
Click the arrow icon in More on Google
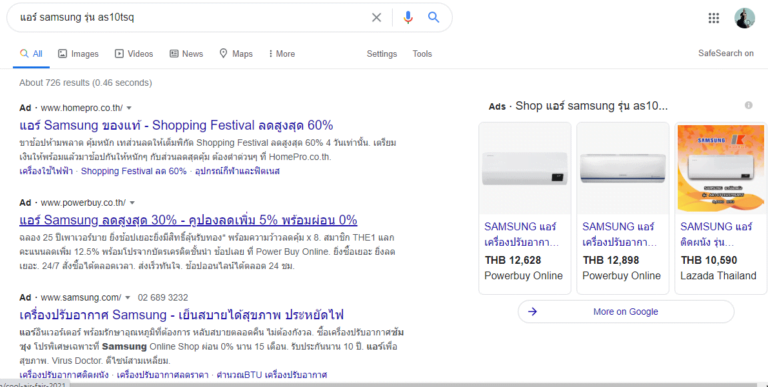pyautogui.click(x=532, y=312)
